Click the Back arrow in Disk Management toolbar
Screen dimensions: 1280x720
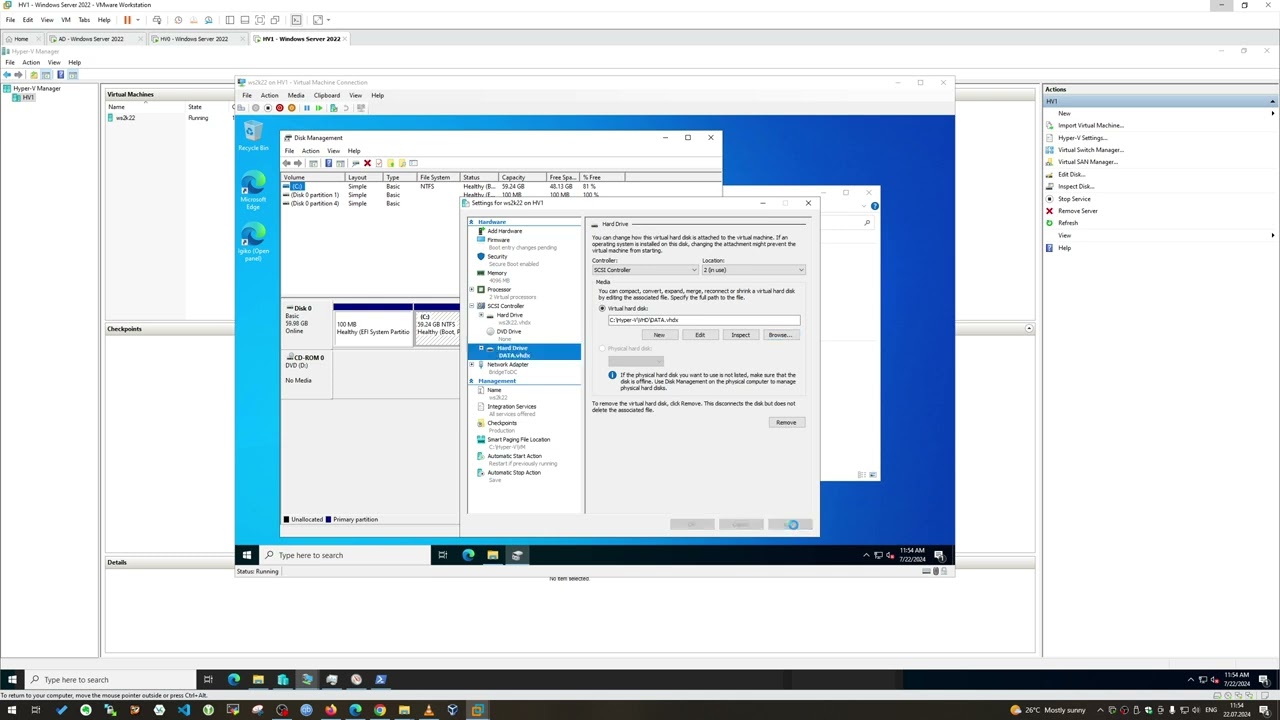pyautogui.click(x=287, y=163)
